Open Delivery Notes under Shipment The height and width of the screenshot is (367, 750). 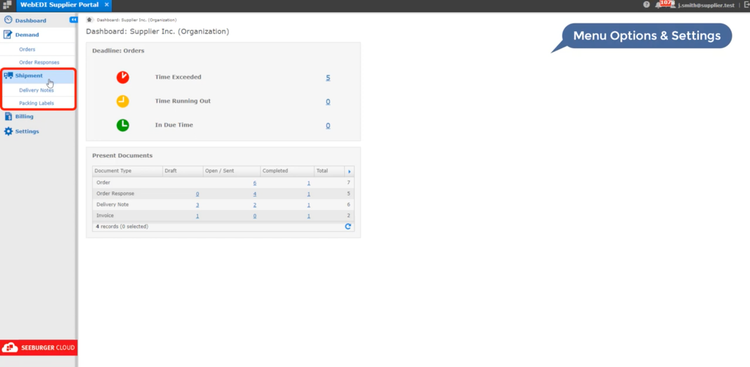(36, 90)
